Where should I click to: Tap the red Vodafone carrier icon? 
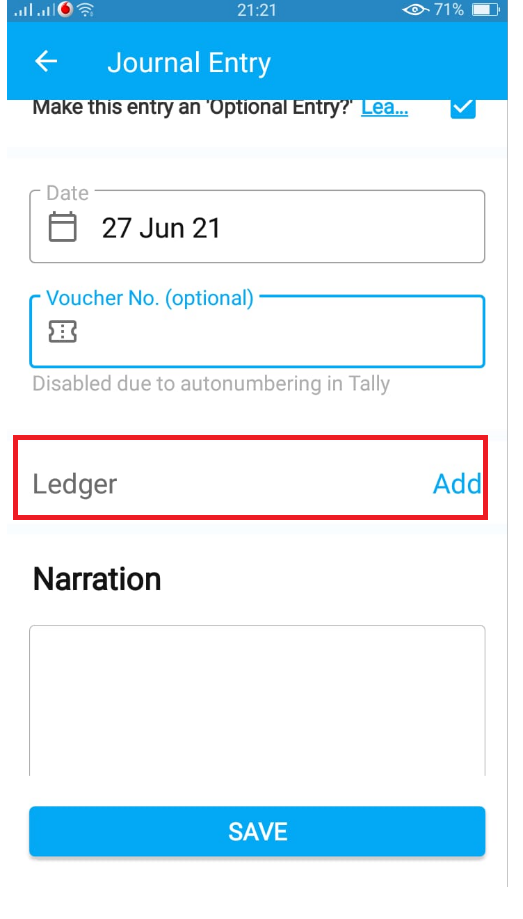65,10
